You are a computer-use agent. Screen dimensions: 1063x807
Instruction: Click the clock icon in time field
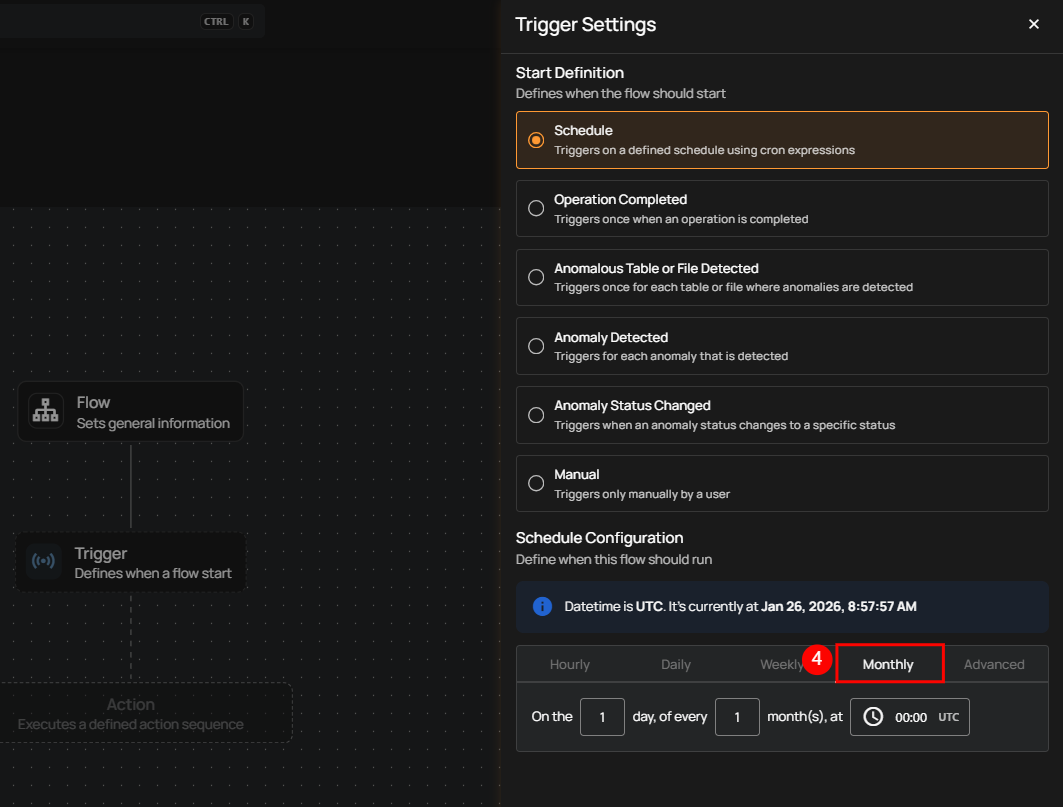coord(873,717)
